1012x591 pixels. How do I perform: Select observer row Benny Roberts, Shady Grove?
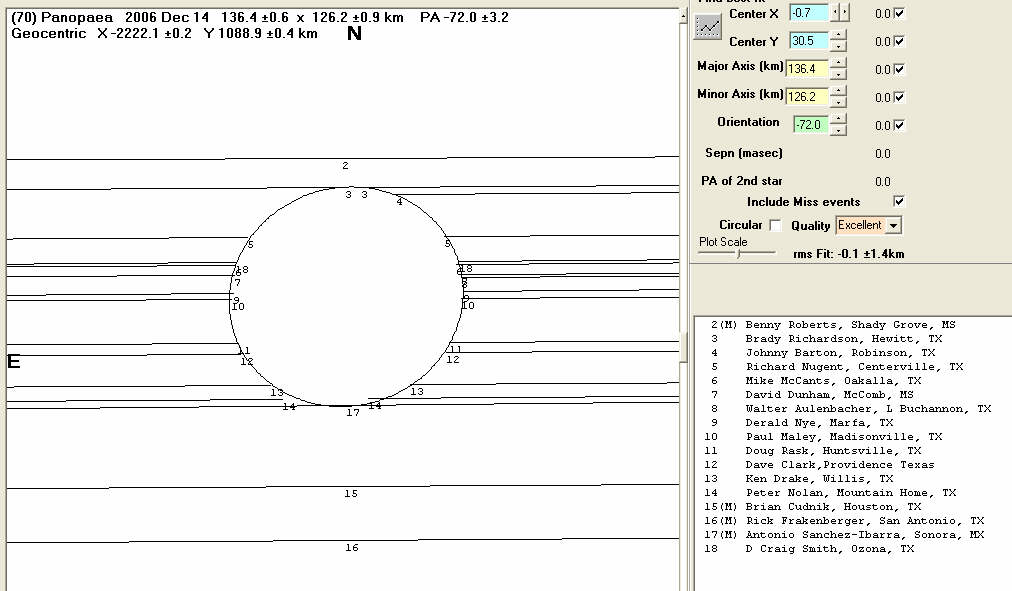click(x=833, y=325)
